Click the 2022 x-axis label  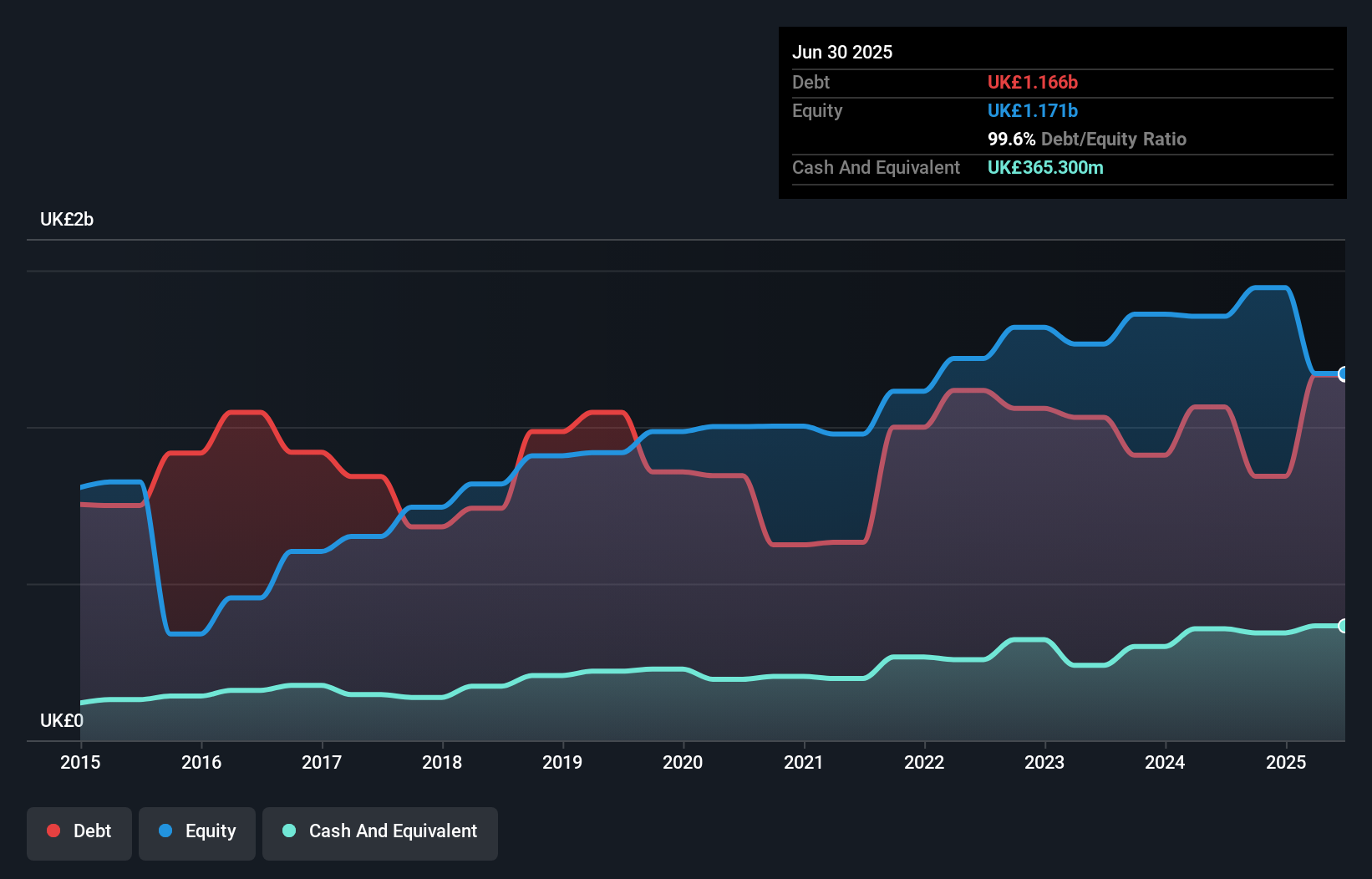[924, 762]
